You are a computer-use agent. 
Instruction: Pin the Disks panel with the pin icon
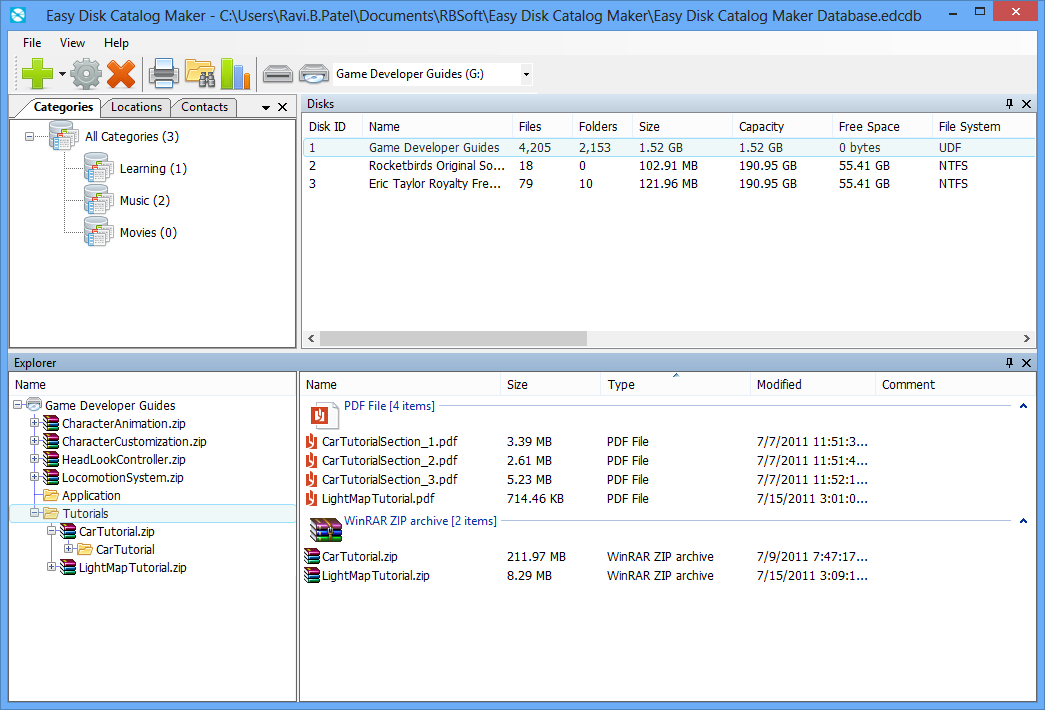click(x=1009, y=104)
